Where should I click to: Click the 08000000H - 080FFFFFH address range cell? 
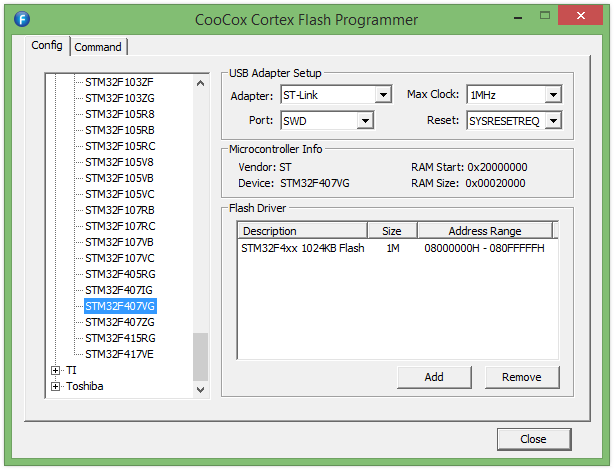484,248
